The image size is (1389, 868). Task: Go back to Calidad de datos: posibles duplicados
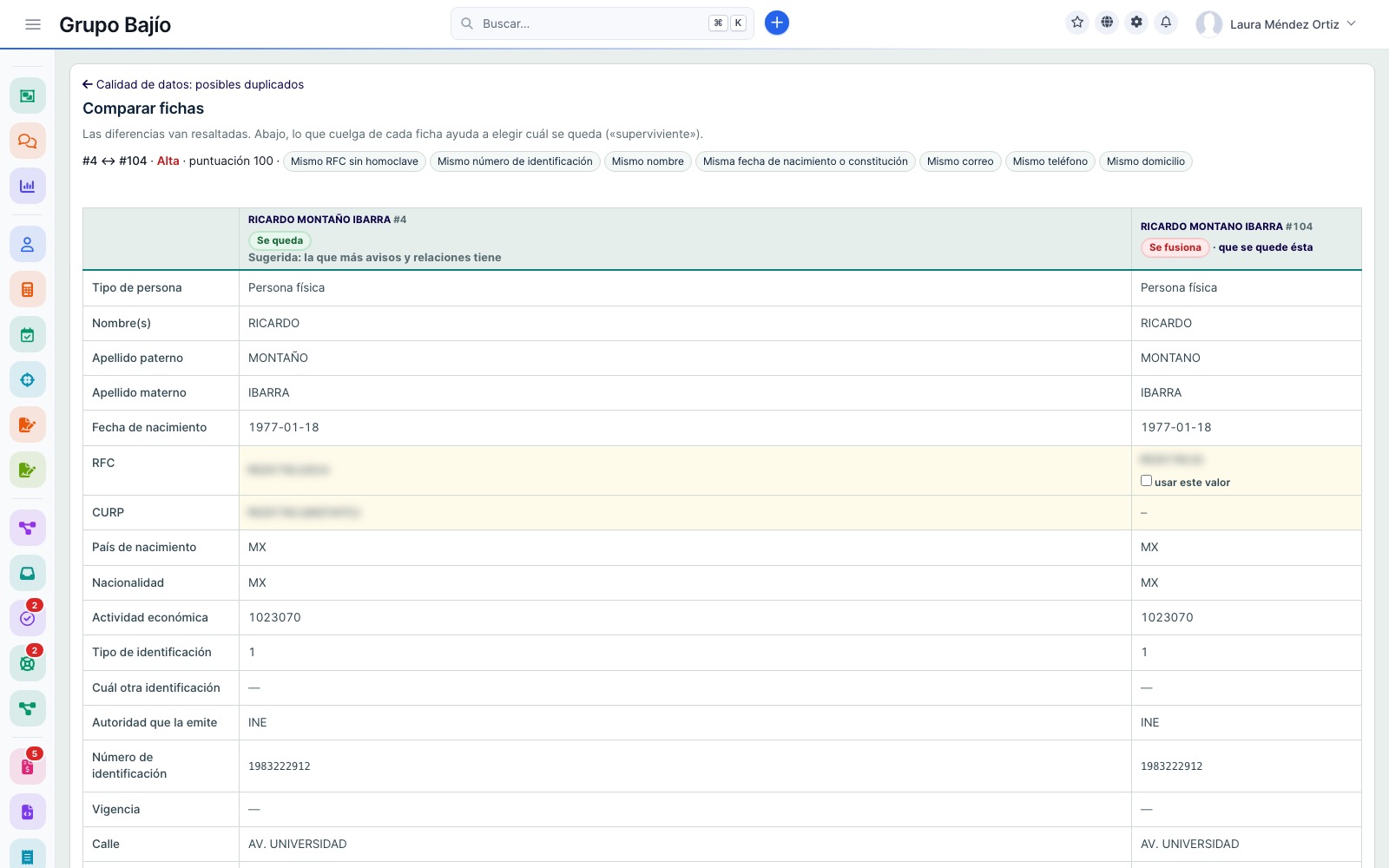point(193,84)
